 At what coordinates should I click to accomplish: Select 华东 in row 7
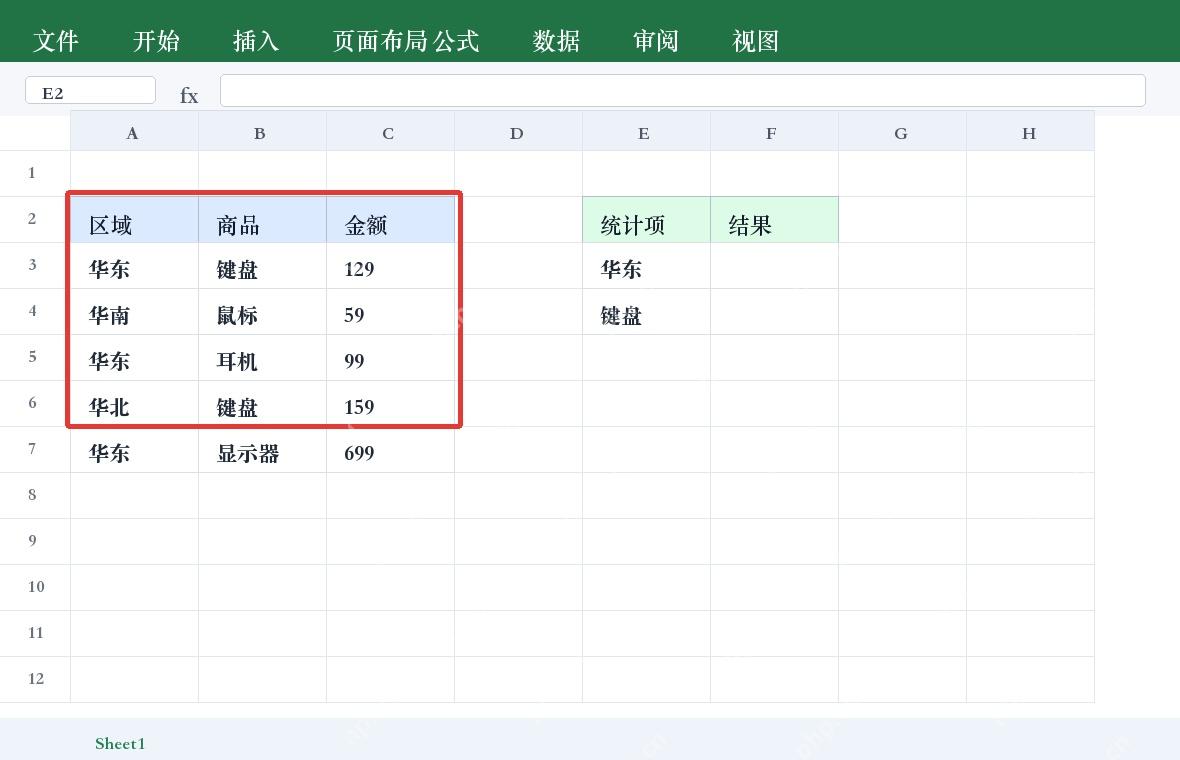pos(134,449)
